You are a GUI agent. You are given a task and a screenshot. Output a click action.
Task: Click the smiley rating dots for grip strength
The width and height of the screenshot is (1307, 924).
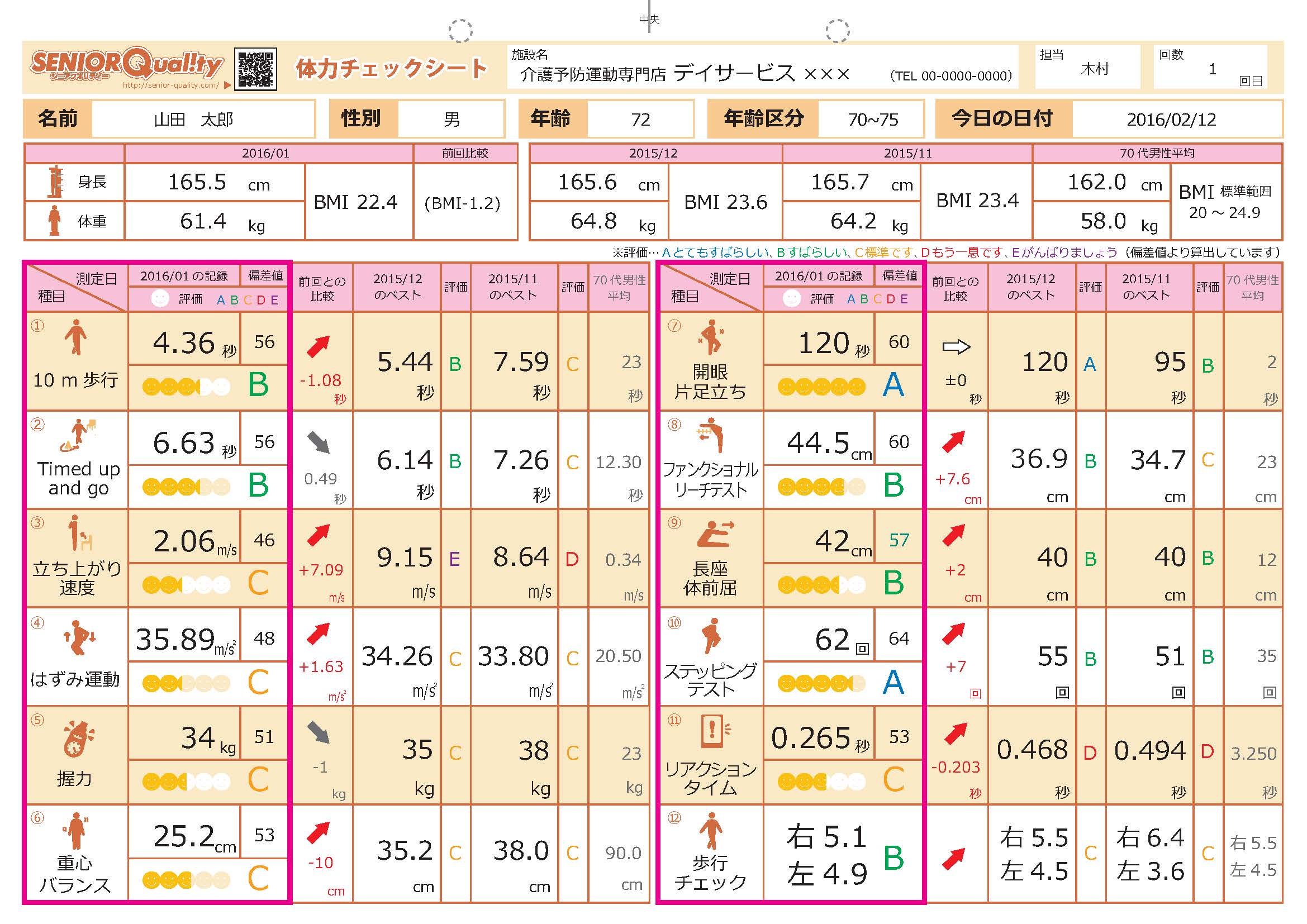pos(186,782)
